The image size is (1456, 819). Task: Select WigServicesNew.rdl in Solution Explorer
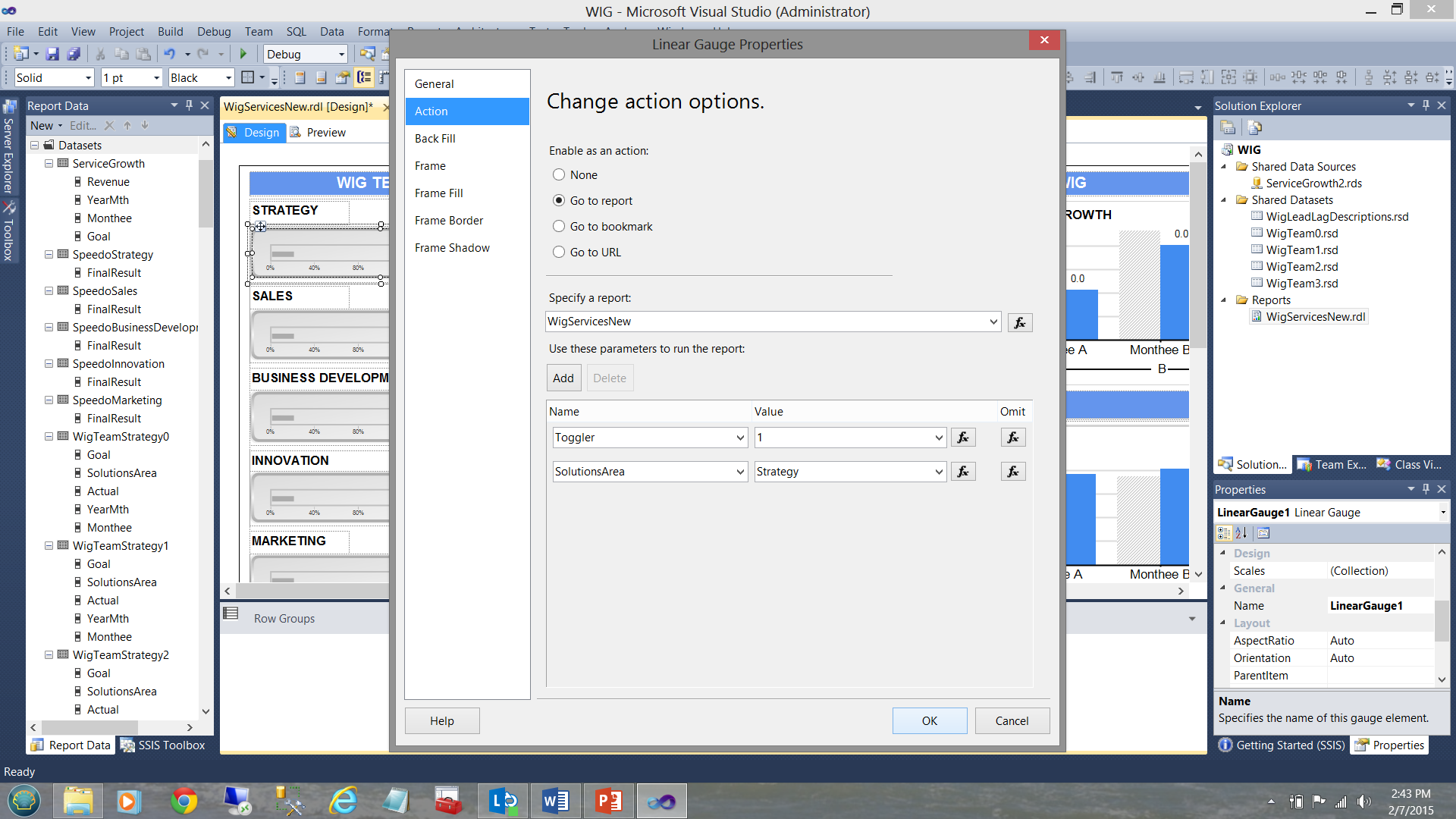pyautogui.click(x=1315, y=317)
